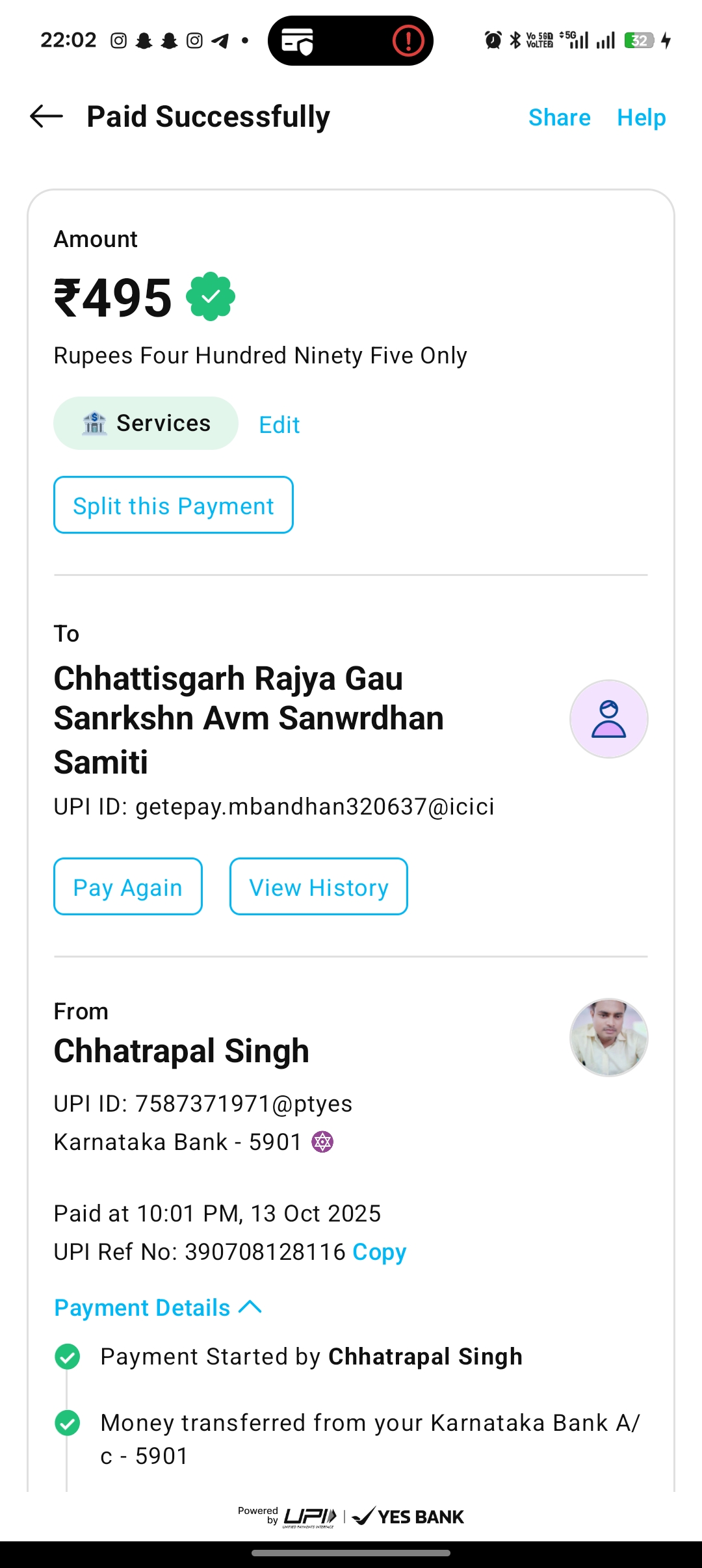Viewport: 702px width, 1568px height.
Task: Open the Services category tag
Action: (146, 423)
